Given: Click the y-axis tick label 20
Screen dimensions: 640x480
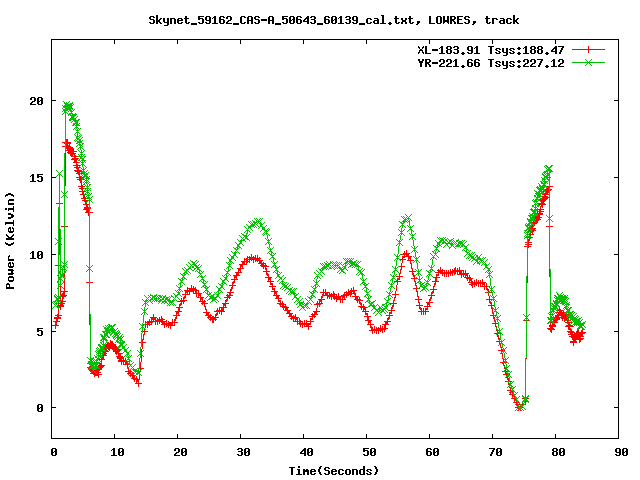Looking at the screenshot, I should point(36,101).
